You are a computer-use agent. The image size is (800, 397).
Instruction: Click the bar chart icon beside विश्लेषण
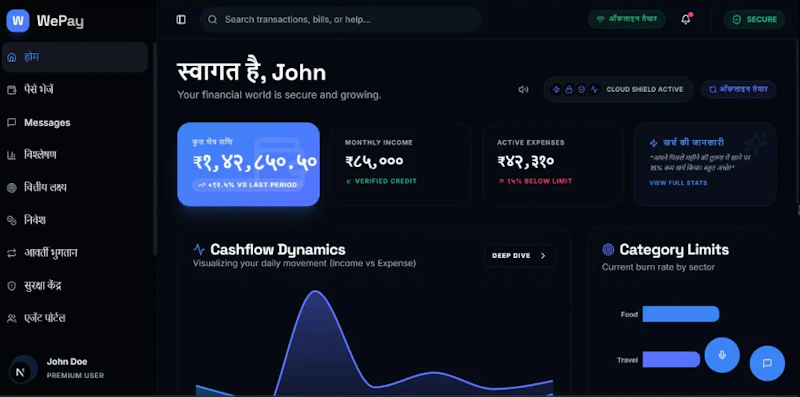pyautogui.click(x=11, y=156)
